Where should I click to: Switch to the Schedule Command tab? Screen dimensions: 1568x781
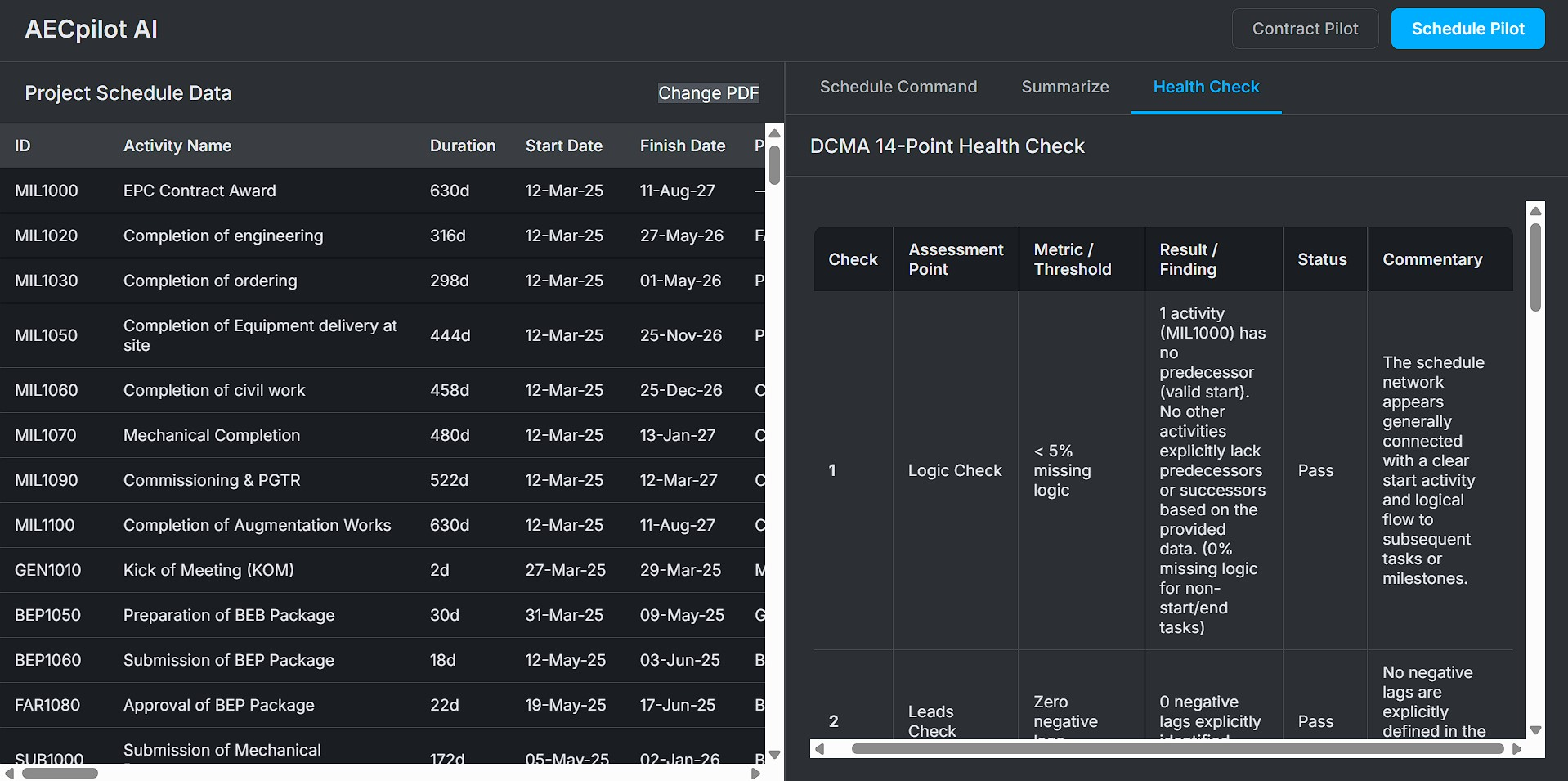[898, 87]
